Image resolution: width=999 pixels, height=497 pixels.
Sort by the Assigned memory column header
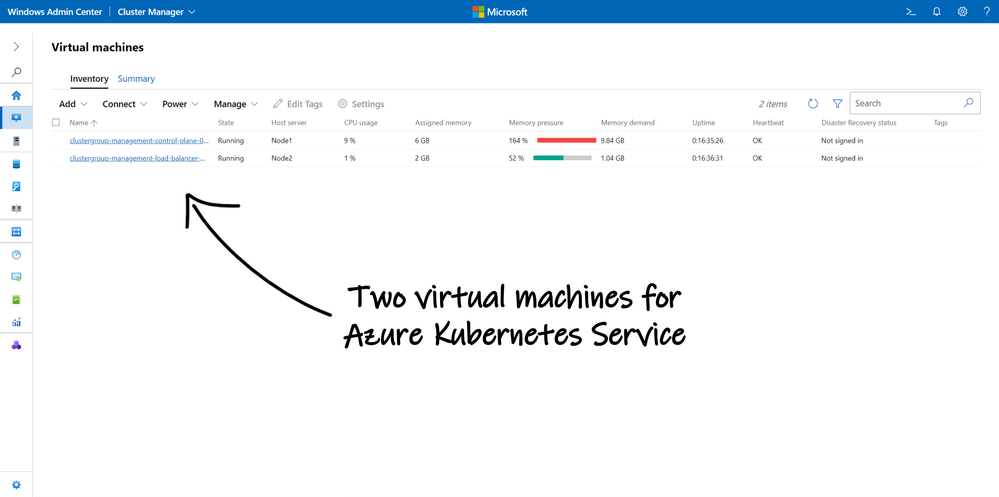443,122
